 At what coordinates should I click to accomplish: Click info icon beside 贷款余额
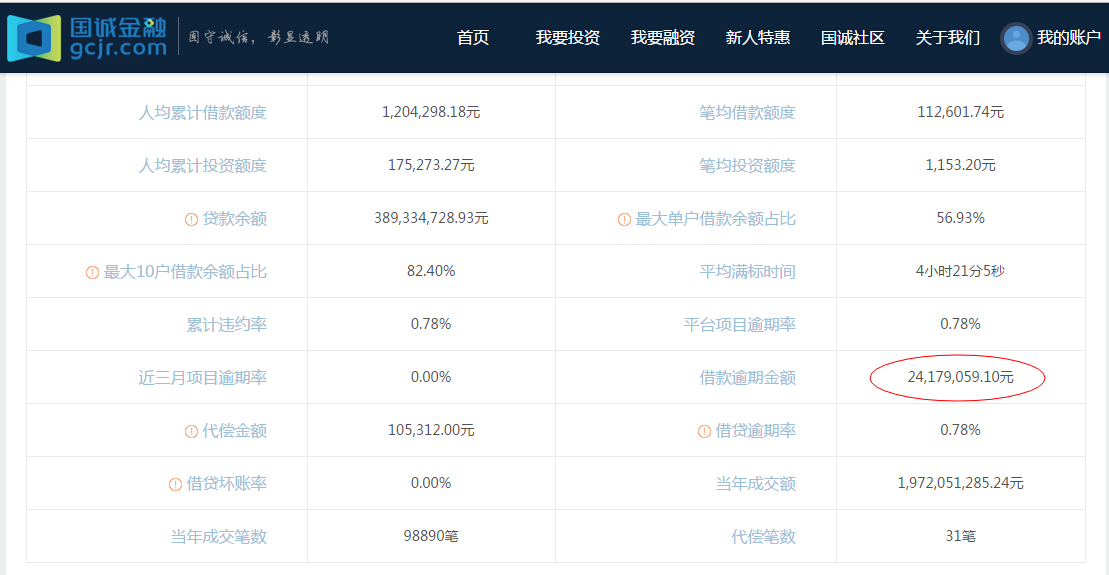pyautogui.click(x=191, y=219)
